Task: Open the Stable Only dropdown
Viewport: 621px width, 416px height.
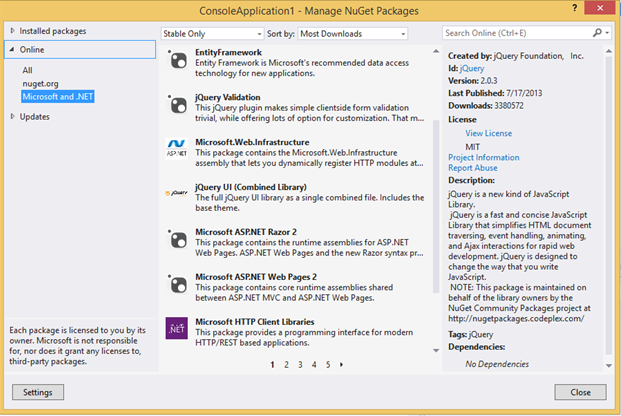Action: [212, 34]
